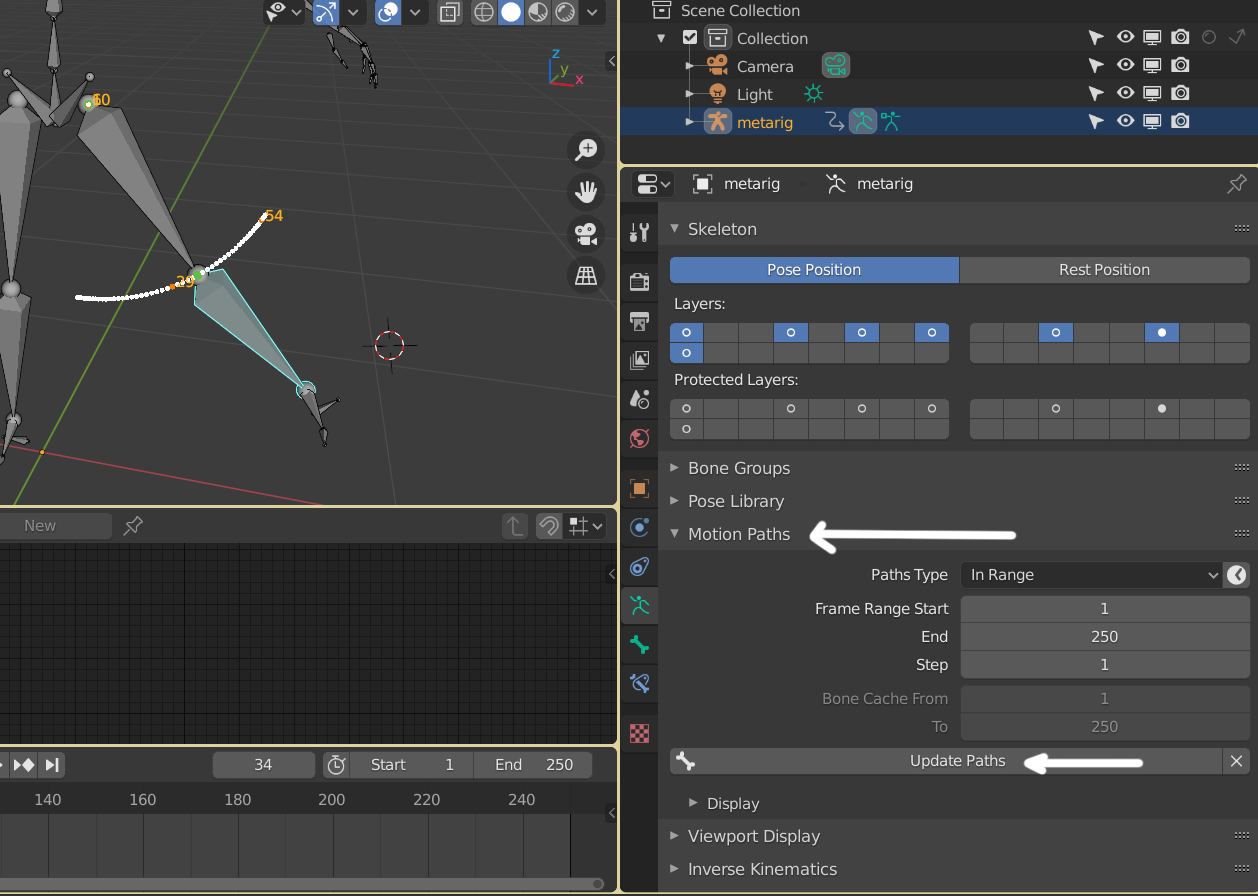Click the timeline current frame field showing 34
Screen dimensions: 1258x896
[263, 765]
